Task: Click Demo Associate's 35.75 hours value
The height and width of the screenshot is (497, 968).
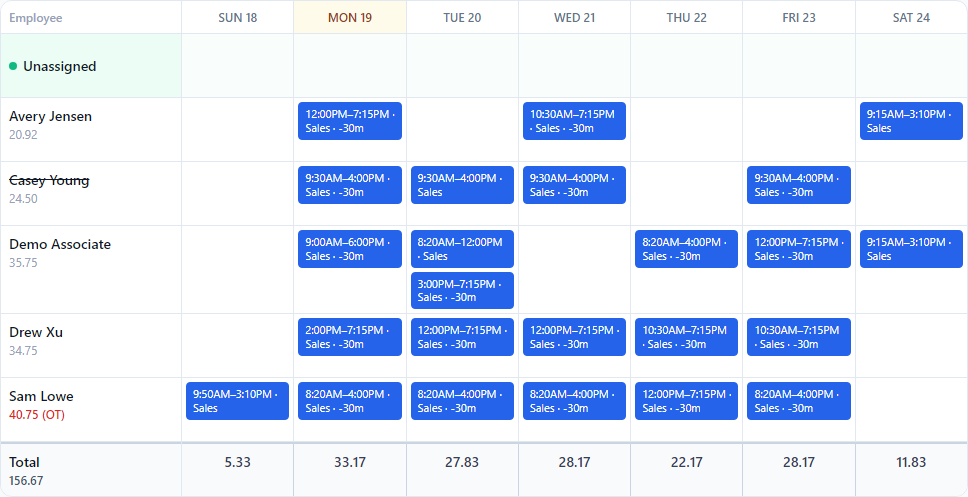Action: pyautogui.click(x=23, y=263)
